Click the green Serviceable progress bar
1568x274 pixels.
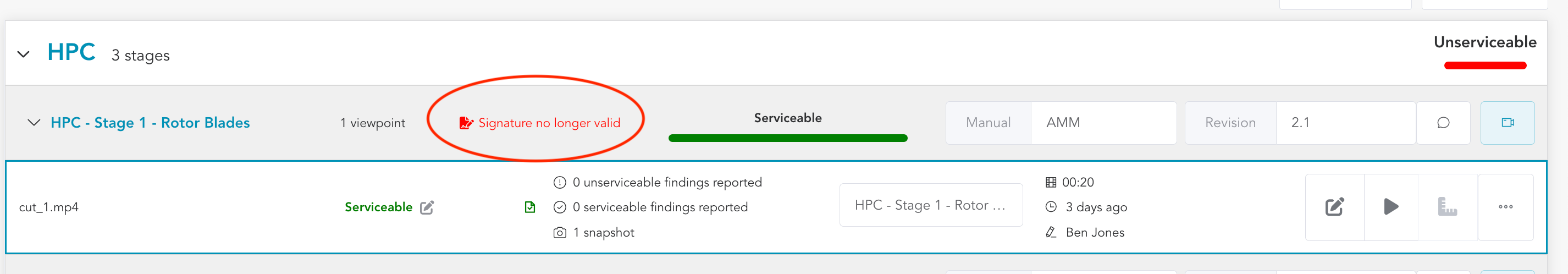click(787, 138)
